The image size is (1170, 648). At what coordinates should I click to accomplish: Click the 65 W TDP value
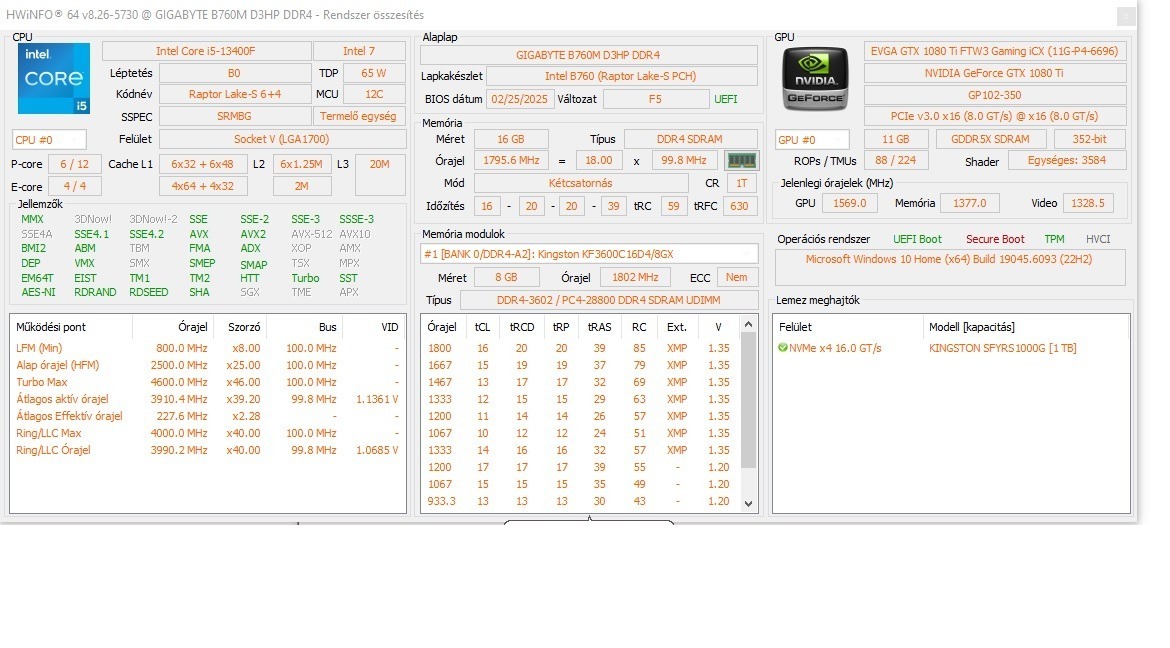[x=374, y=73]
